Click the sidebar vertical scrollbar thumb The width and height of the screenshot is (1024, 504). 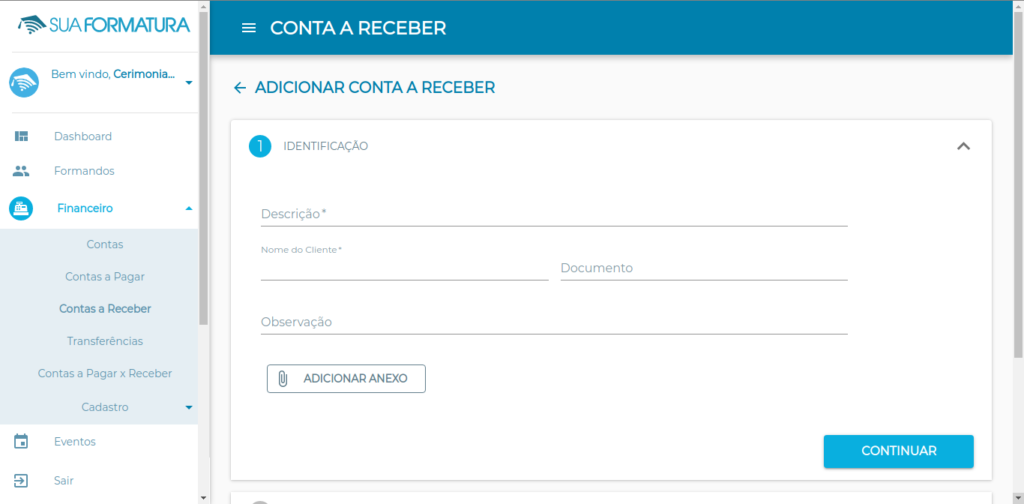tap(203, 168)
